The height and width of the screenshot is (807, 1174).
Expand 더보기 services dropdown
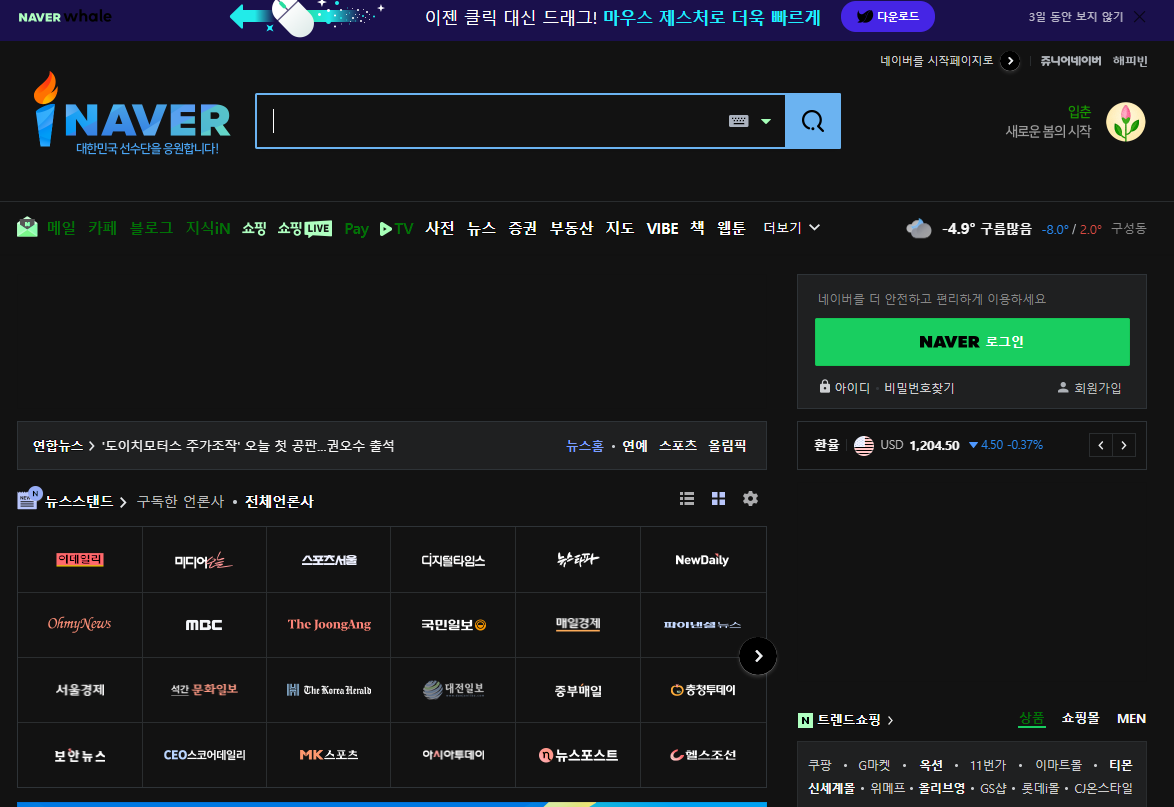(791, 228)
